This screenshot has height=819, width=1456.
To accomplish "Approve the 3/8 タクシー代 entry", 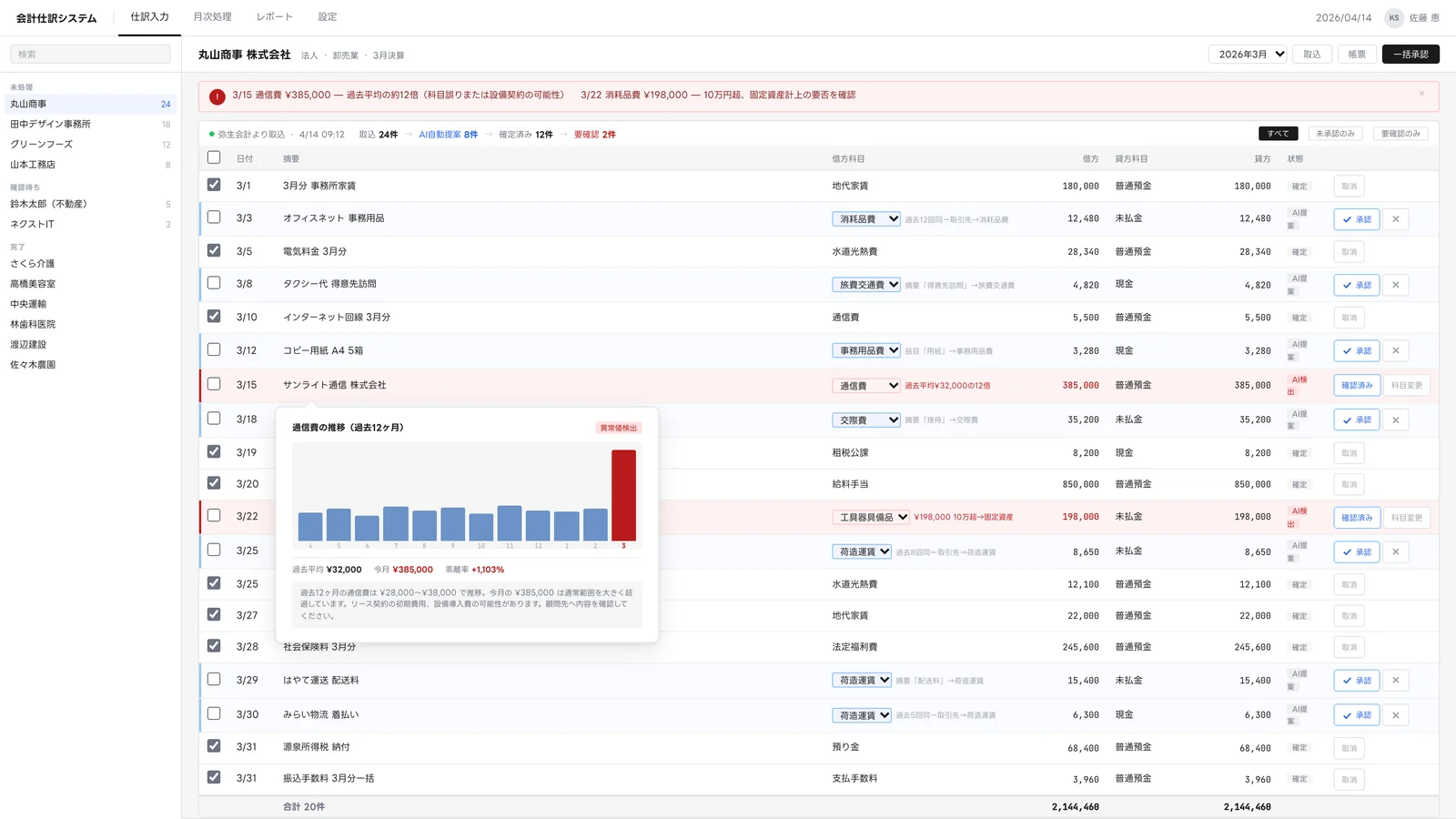I will tap(1356, 285).
